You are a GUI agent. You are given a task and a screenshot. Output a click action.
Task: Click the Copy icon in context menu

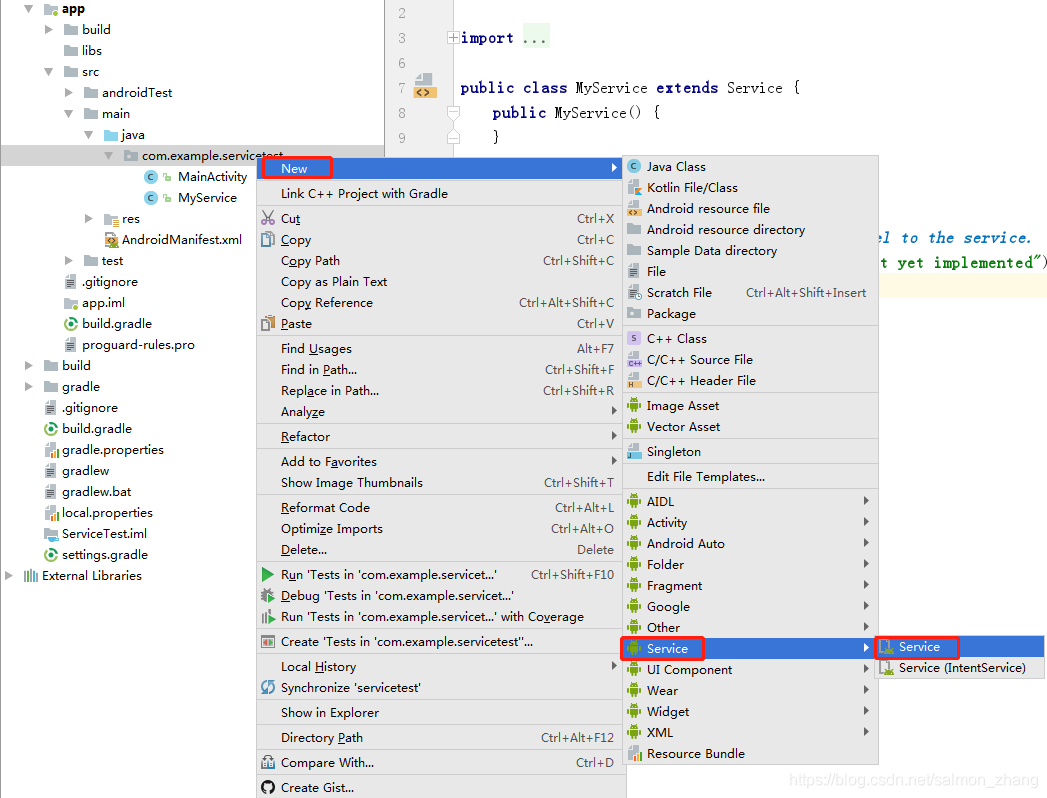[x=268, y=239]
